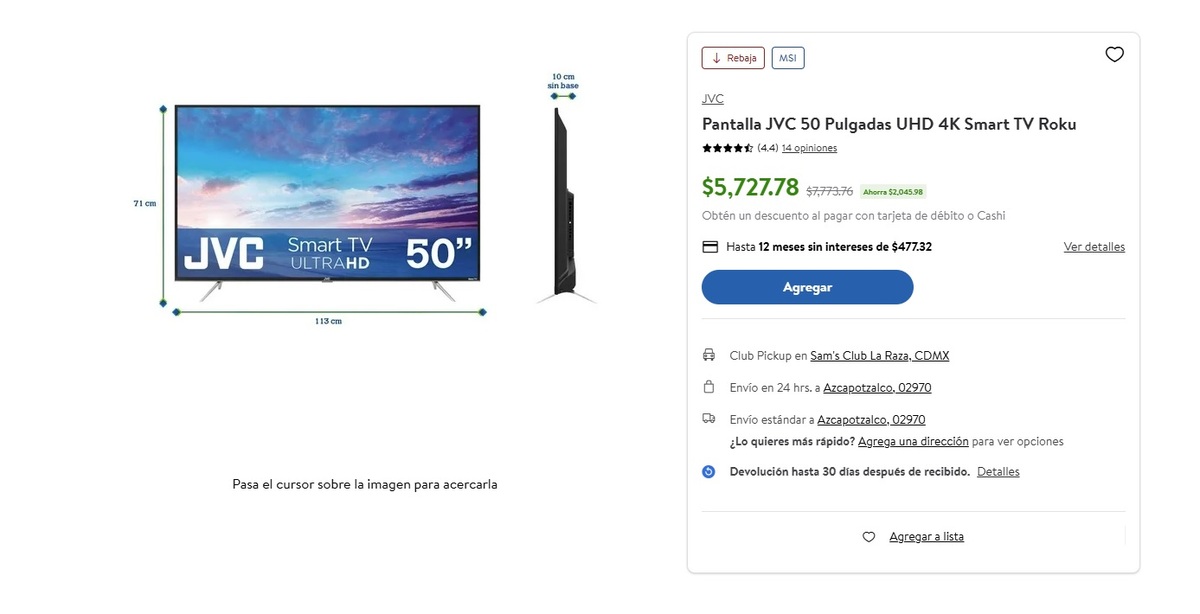The width and height of the screenshot is (1200, 614).
Task: Click the heart favorite icon at top right
Action: (1114, 55)
